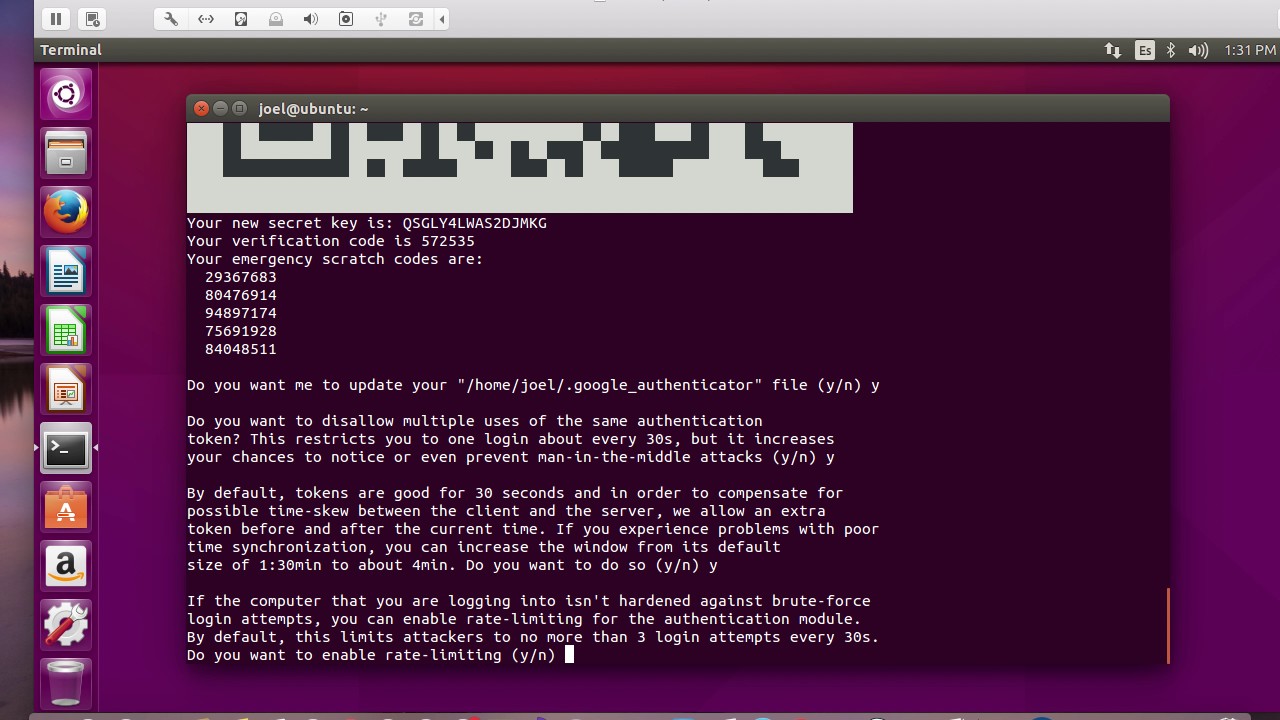The image size is (1280, 720).
Task: Click scratch code 75691928
Action: coord(241,331)
